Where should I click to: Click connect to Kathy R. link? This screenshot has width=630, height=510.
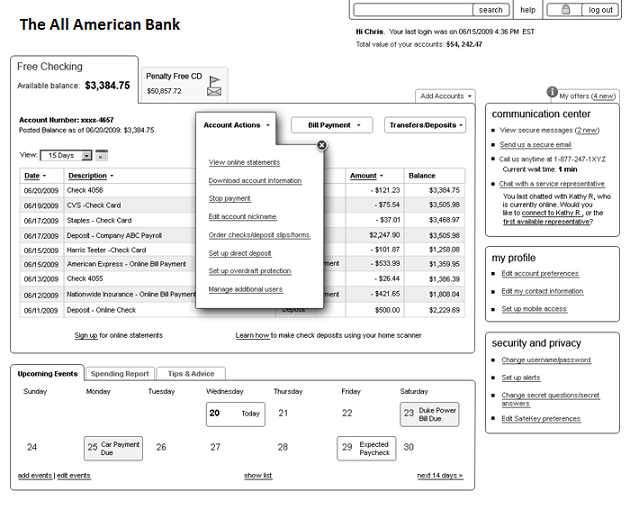(x=552, y=213)
